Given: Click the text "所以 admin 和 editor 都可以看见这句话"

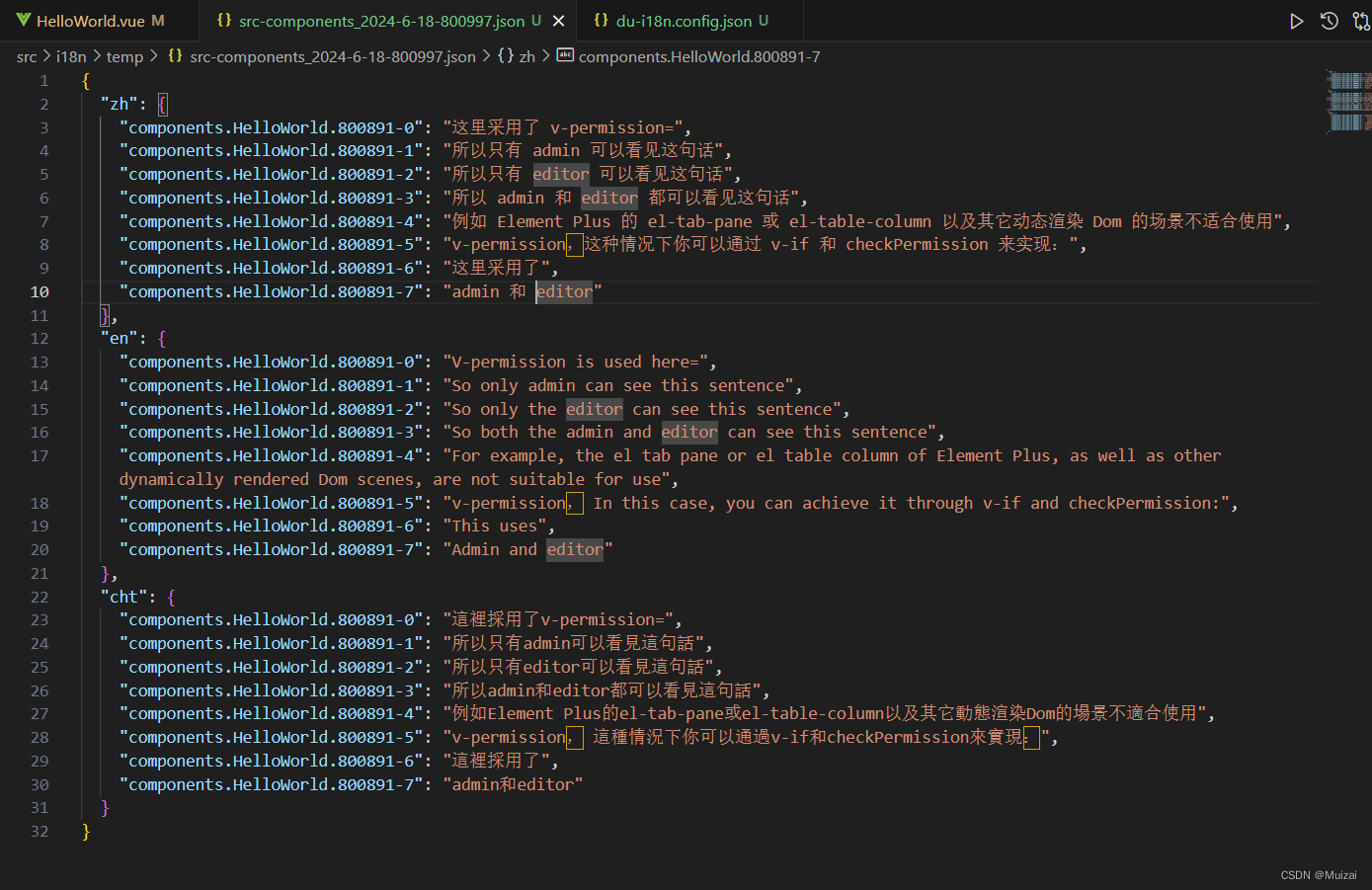Looking at the screenshot, I should click(621, 198).
